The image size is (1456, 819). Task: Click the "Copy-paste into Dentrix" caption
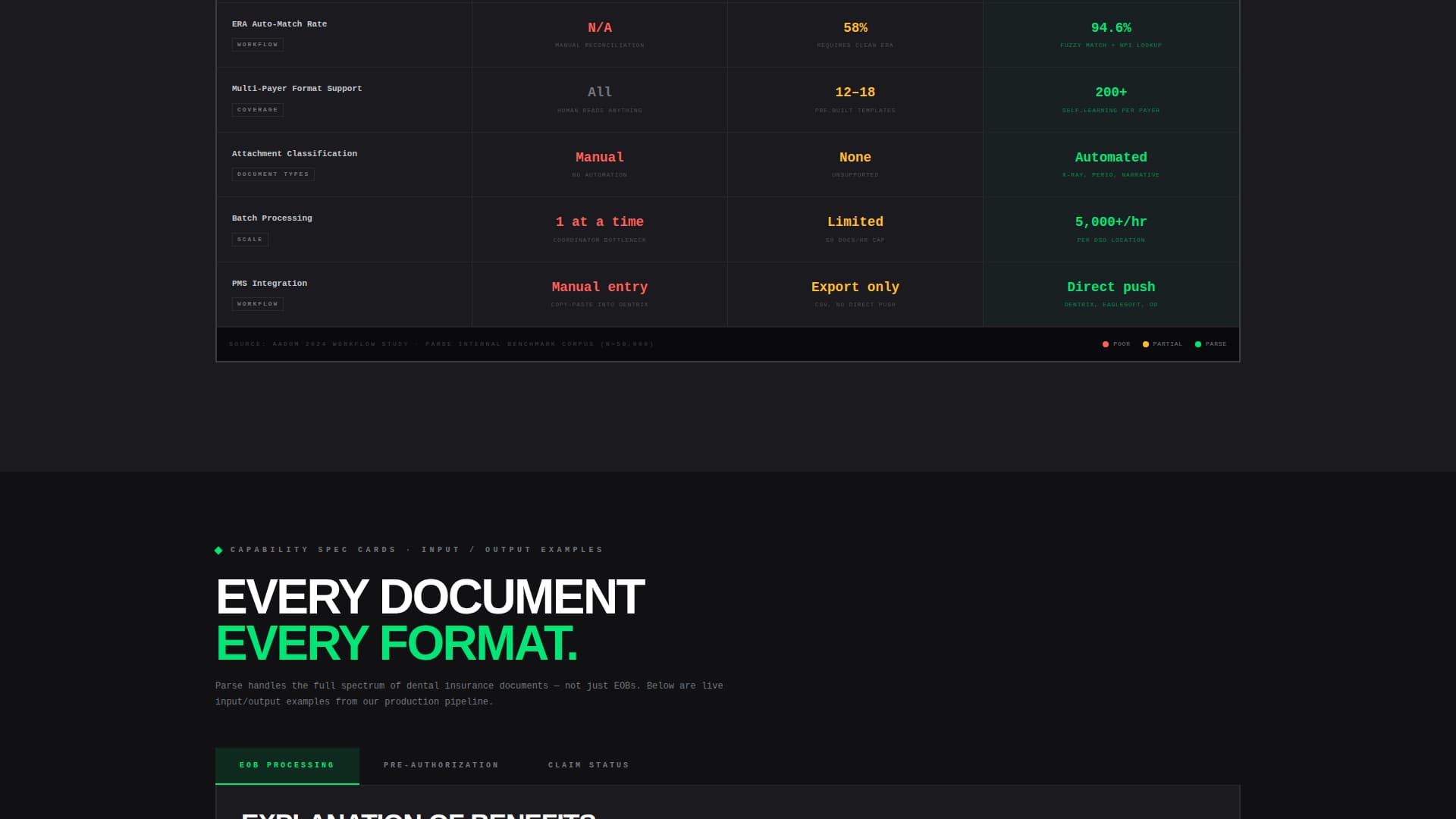[600, 305]
